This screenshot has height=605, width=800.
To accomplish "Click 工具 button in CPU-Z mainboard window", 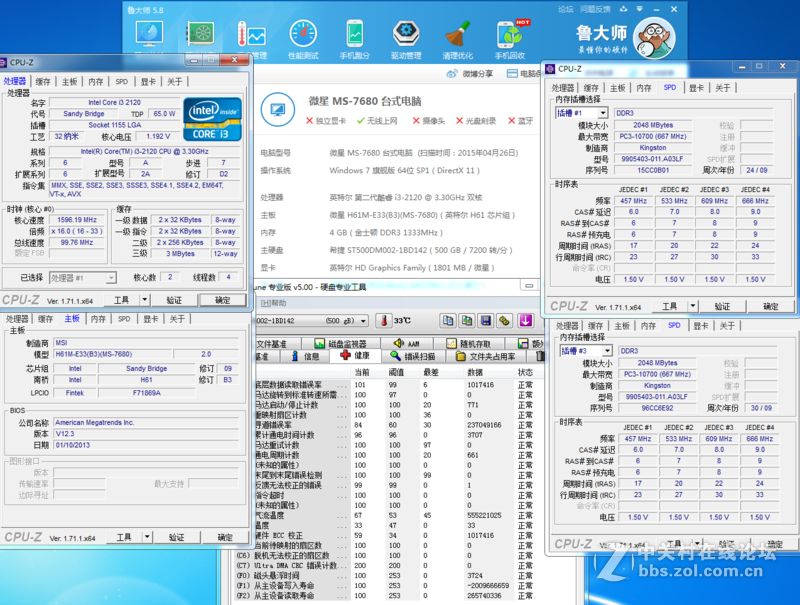I will coord(124,537).
